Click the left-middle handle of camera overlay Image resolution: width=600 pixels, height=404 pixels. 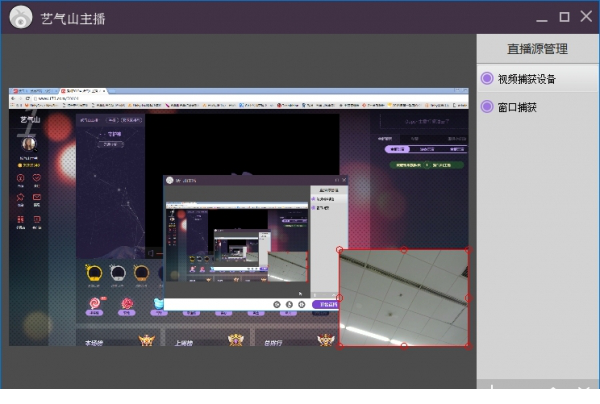[340, 298]
